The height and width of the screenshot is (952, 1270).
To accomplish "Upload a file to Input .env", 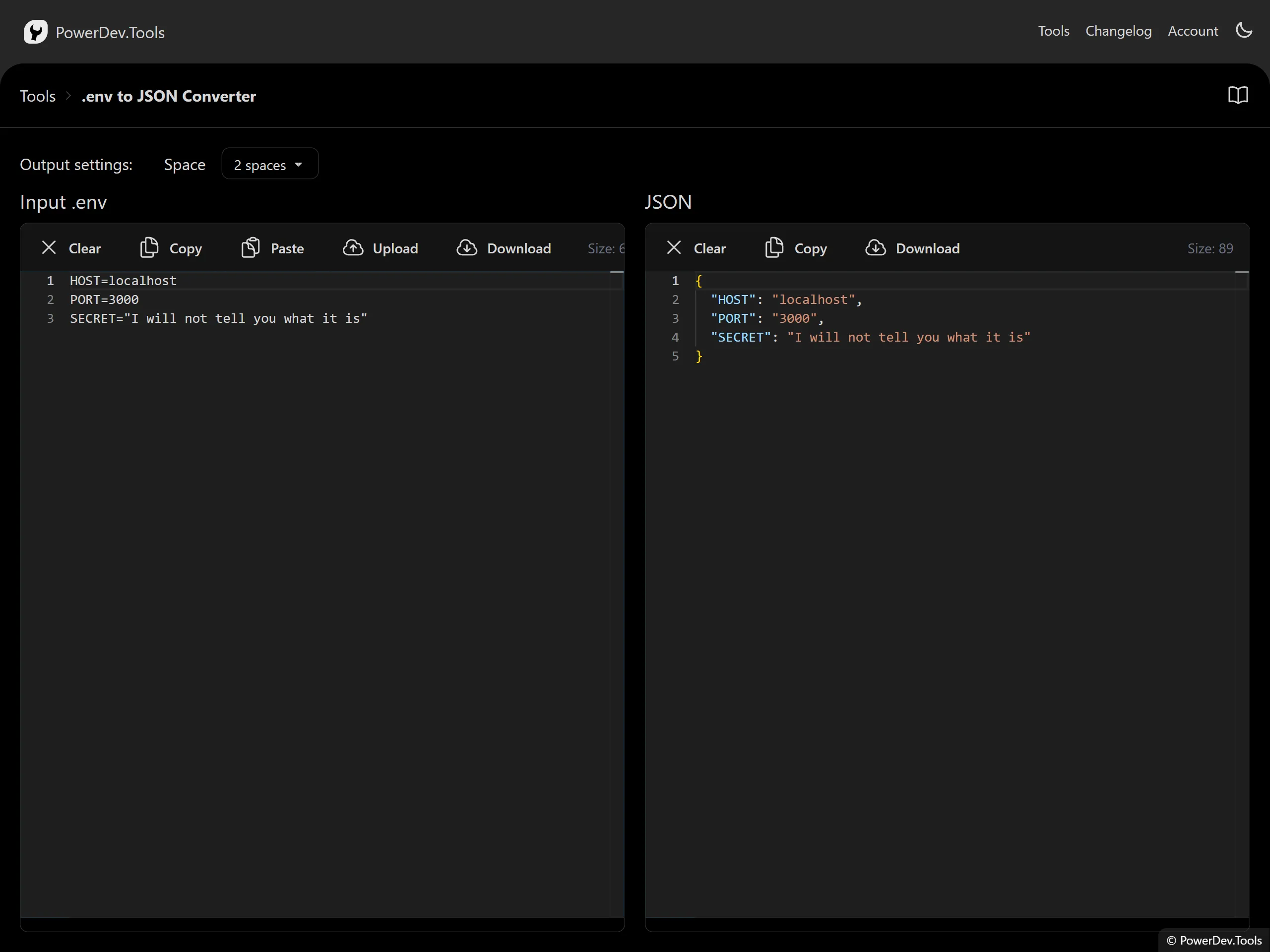I will pyautogui.click(x=381, y=248).
